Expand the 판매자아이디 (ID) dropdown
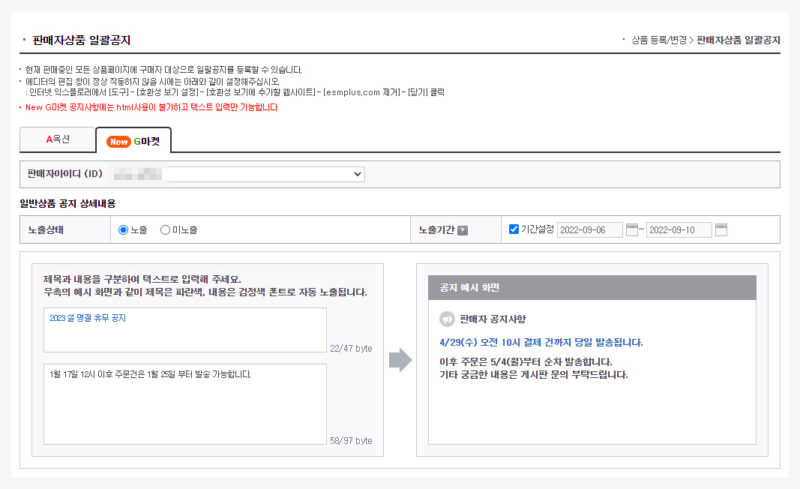 tap(238, 174)
